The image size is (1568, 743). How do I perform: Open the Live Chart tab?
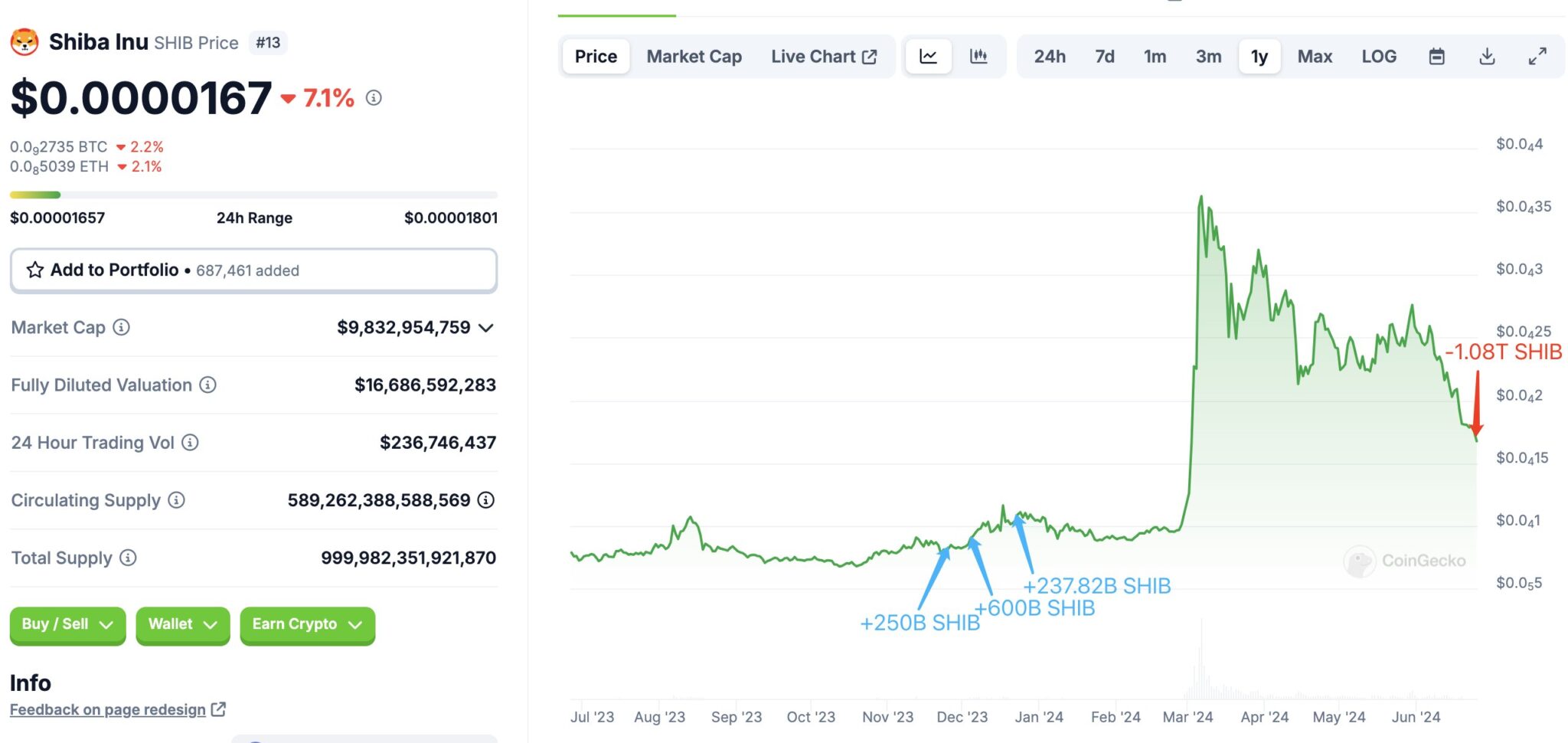(x=823, y=57)
